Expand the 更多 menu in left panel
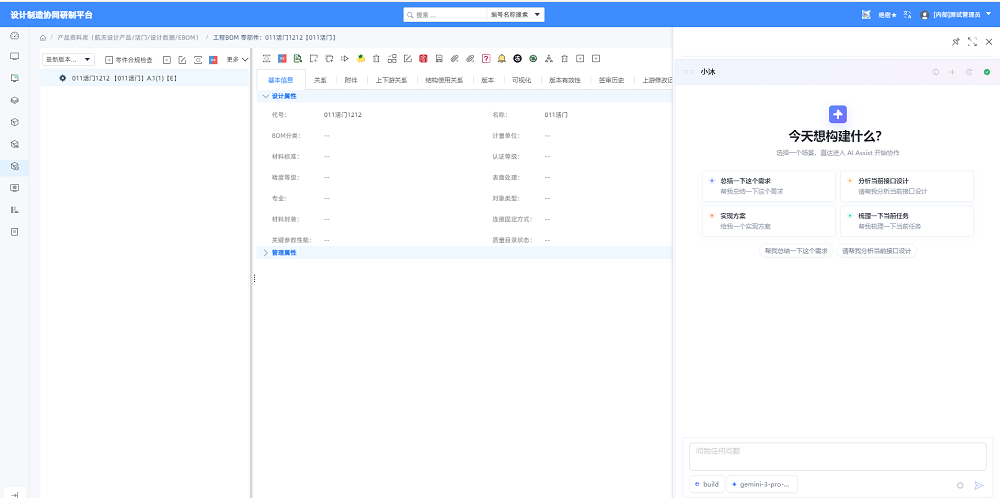This screenshot has height=498, width=1000. pos(237,59)
